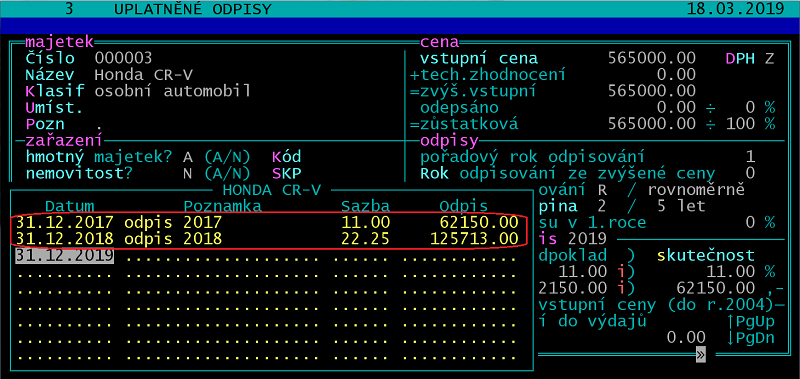Click the Pozn field label
This screenshot has width=800, height=379.
pyautogui.click(x=45, y=124)
